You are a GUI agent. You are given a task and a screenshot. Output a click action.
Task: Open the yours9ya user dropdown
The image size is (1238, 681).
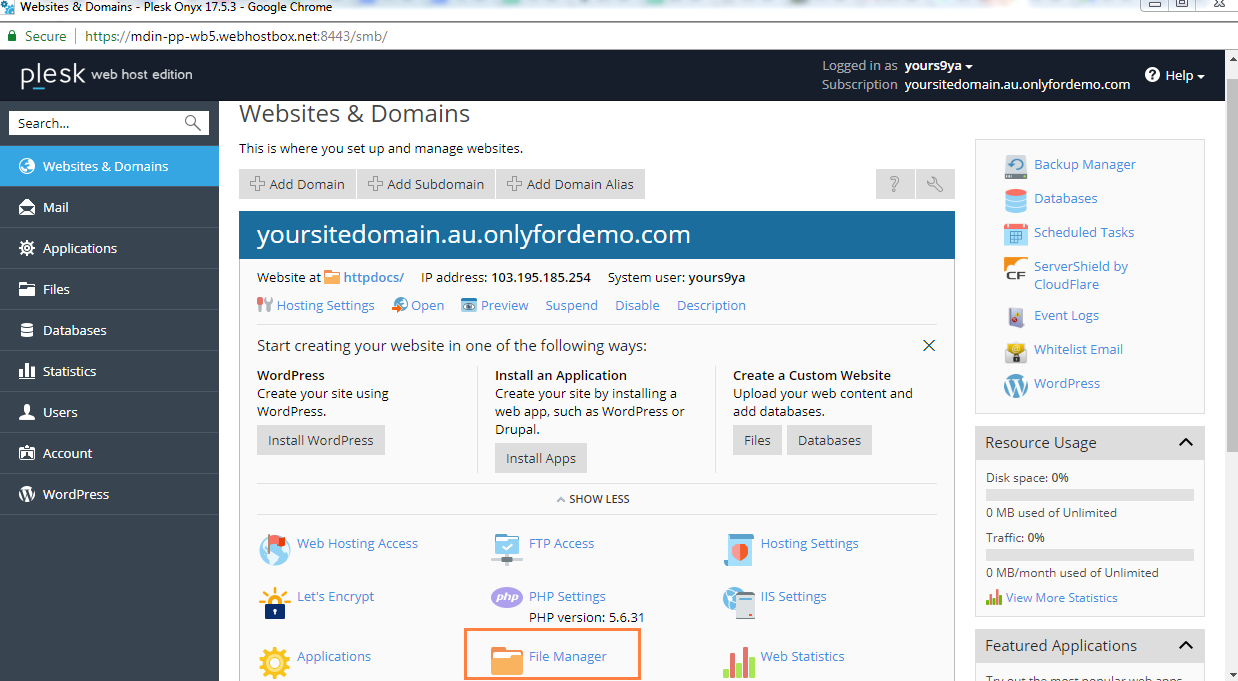(939, 66)
